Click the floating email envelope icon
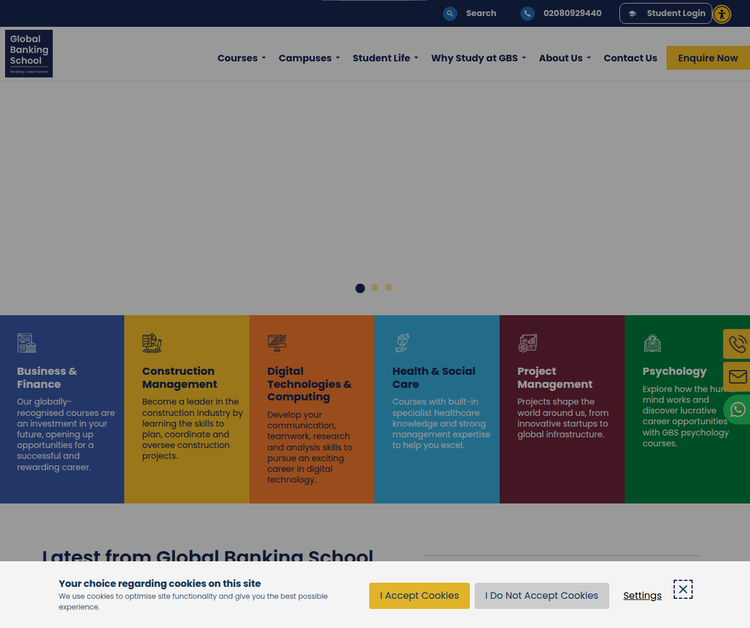 (x=737, y=377)
